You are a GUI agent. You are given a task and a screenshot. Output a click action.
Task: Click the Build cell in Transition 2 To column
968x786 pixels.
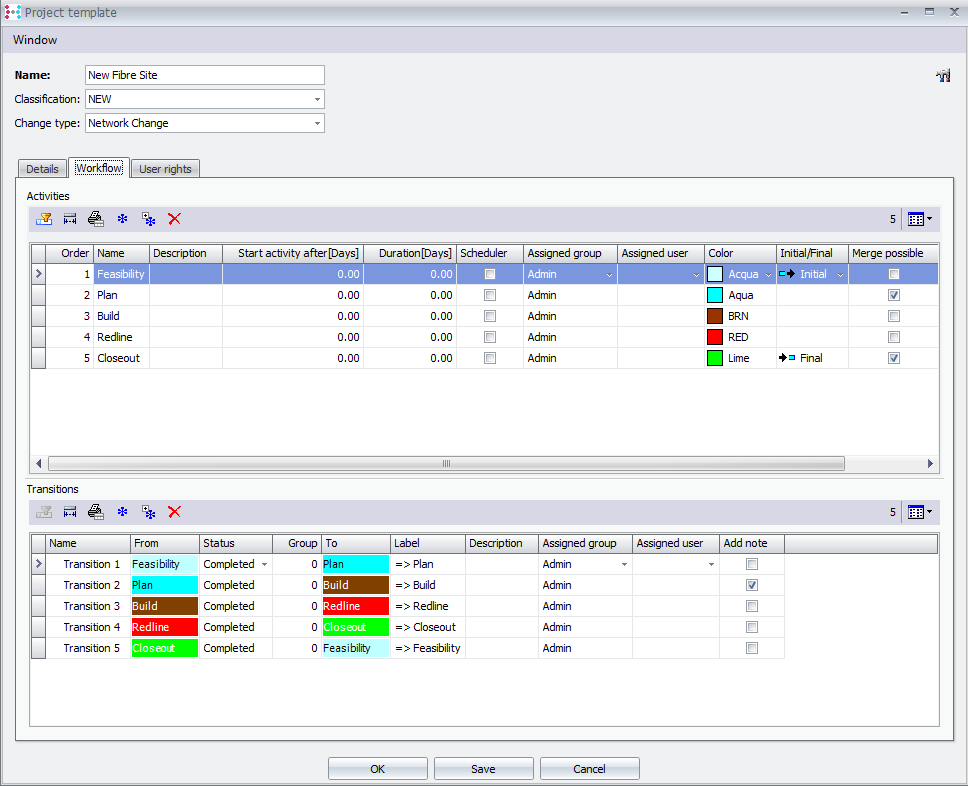coord(356,585)
